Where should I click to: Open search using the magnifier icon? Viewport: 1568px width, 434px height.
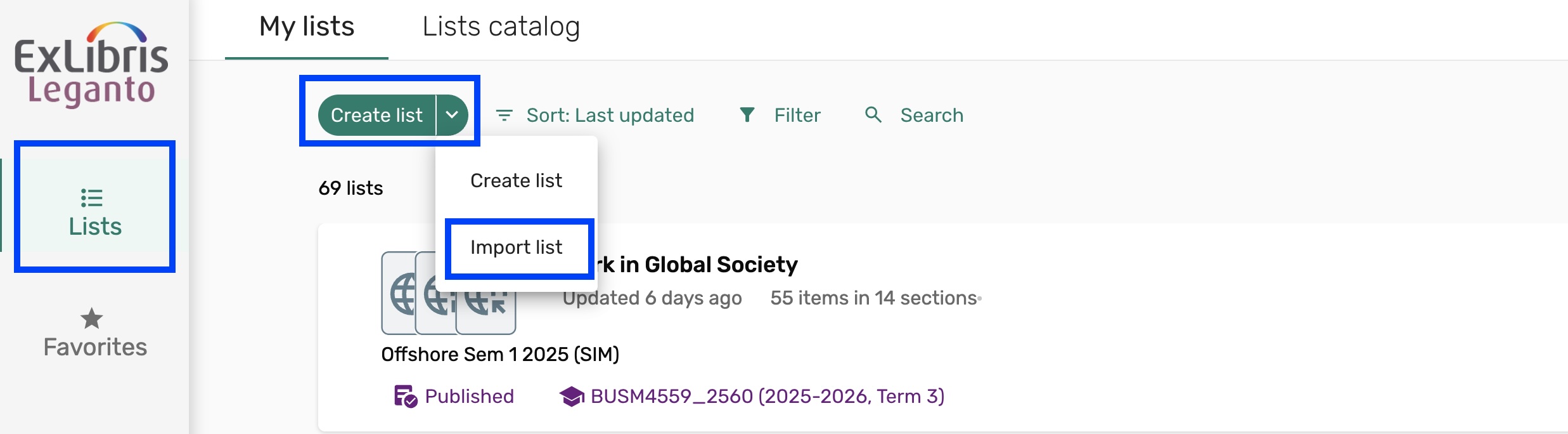(873, 115)
